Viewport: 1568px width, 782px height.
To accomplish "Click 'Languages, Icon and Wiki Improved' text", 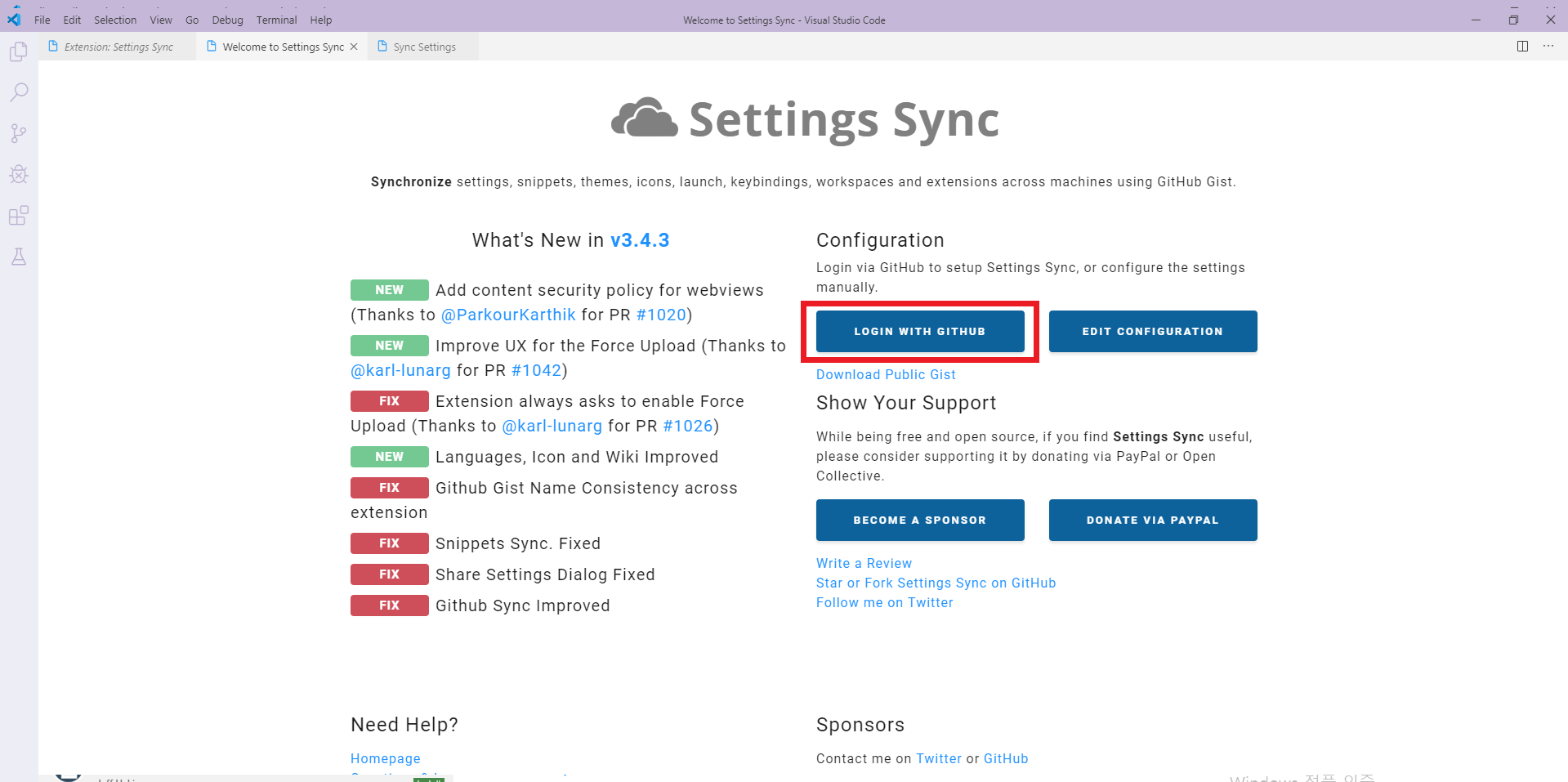I will coord(577,457).
